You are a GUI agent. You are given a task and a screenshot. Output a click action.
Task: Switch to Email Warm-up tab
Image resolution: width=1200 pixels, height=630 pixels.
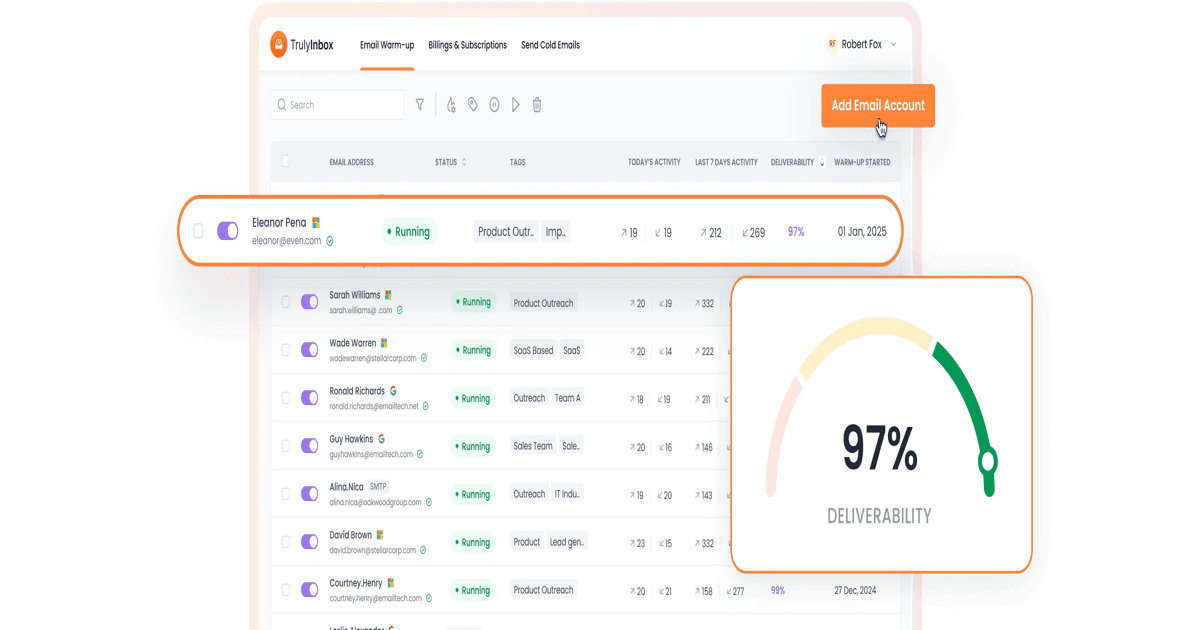pos(387,45)
